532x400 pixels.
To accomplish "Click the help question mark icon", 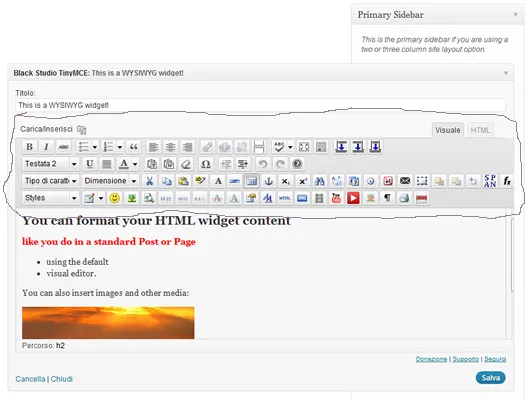I will pyautogui.click(x=297, y=164).
